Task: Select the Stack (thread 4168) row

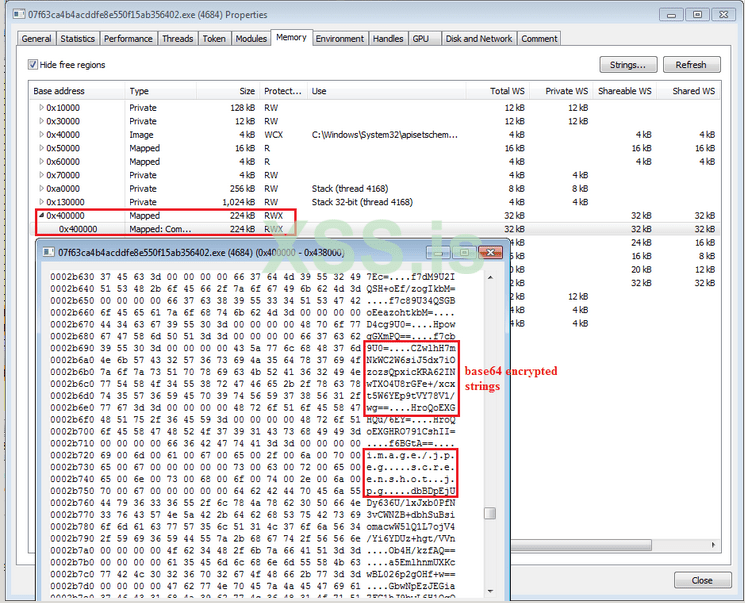Action: 375,189
